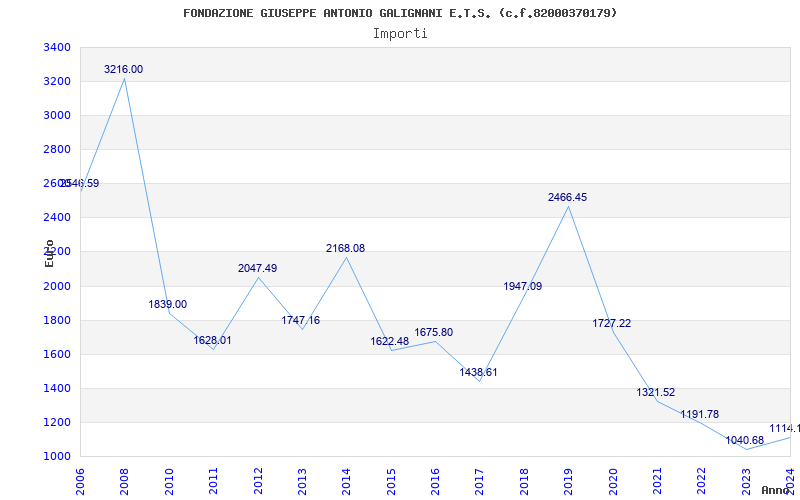This screenshot has height=500, width=800.
Task: Select the y-axis value 2000
Action: pyautogui.click(x=57, y=286)
